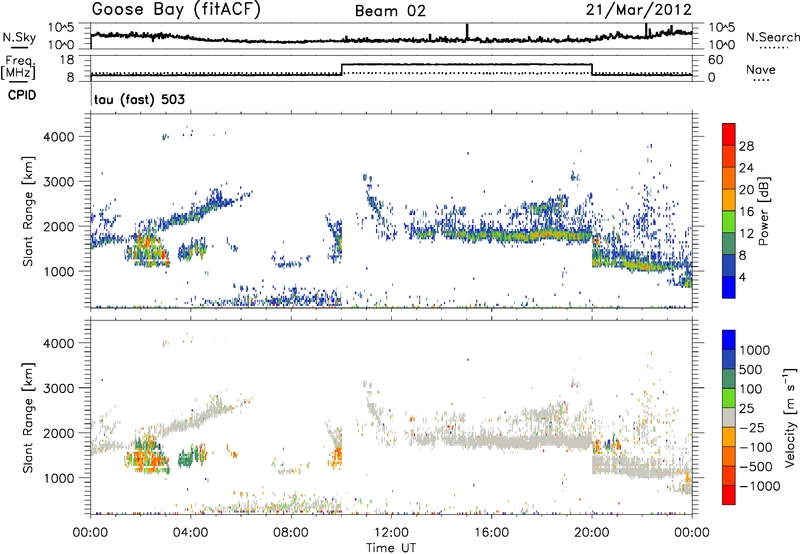The width and height of the screenshot is (800, 554).
Task: Select the "Time UT" axis title
Action: point(391,547)
